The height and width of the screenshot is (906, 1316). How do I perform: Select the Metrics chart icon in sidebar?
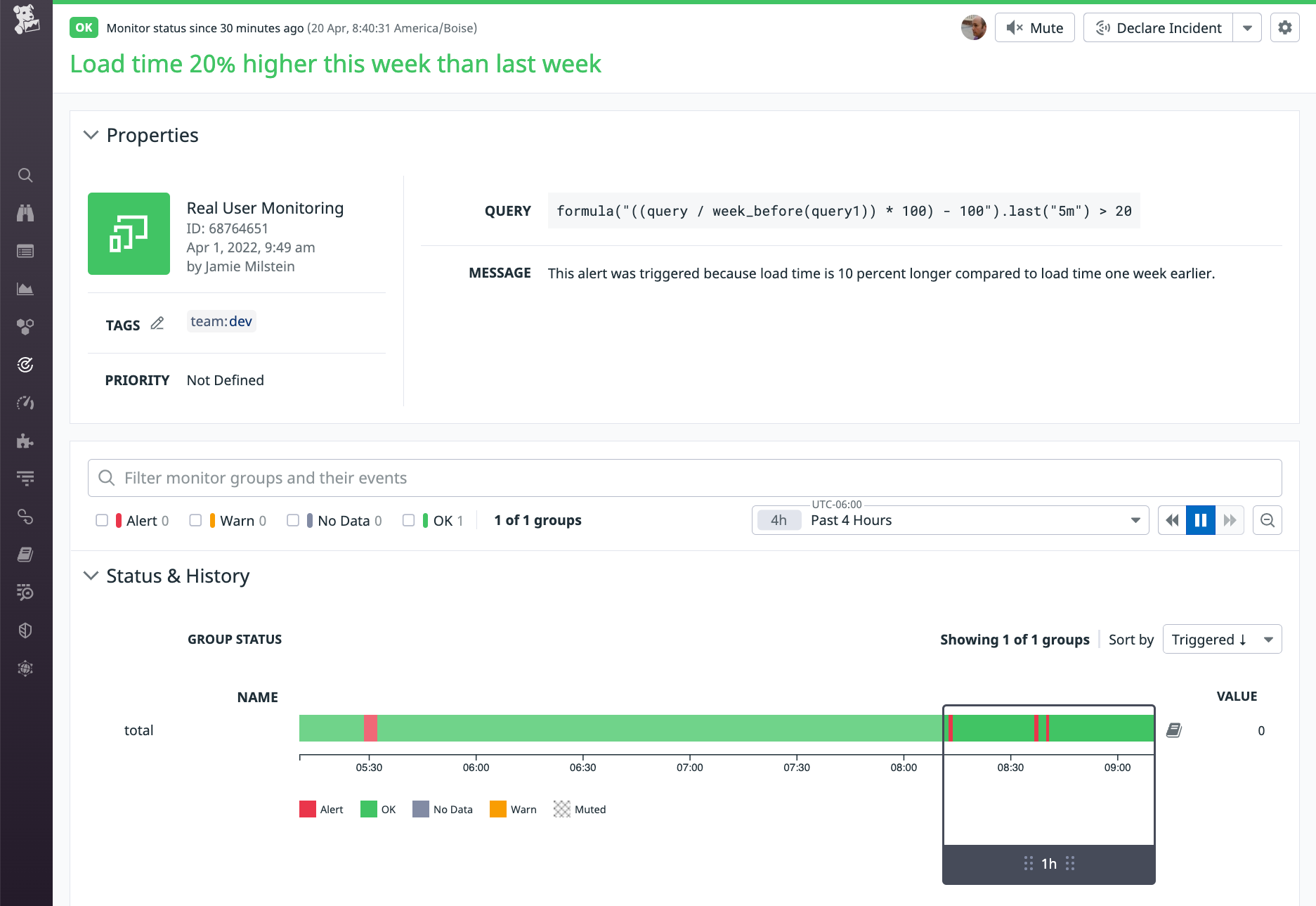pyautogui.click(x=26, y=288)
